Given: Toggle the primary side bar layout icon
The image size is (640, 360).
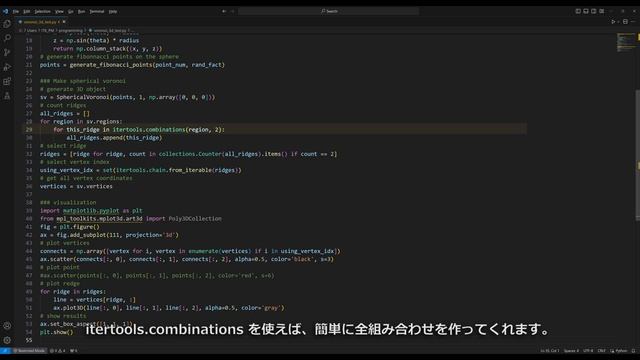Looking at the screenshot, I should (578, 11).
